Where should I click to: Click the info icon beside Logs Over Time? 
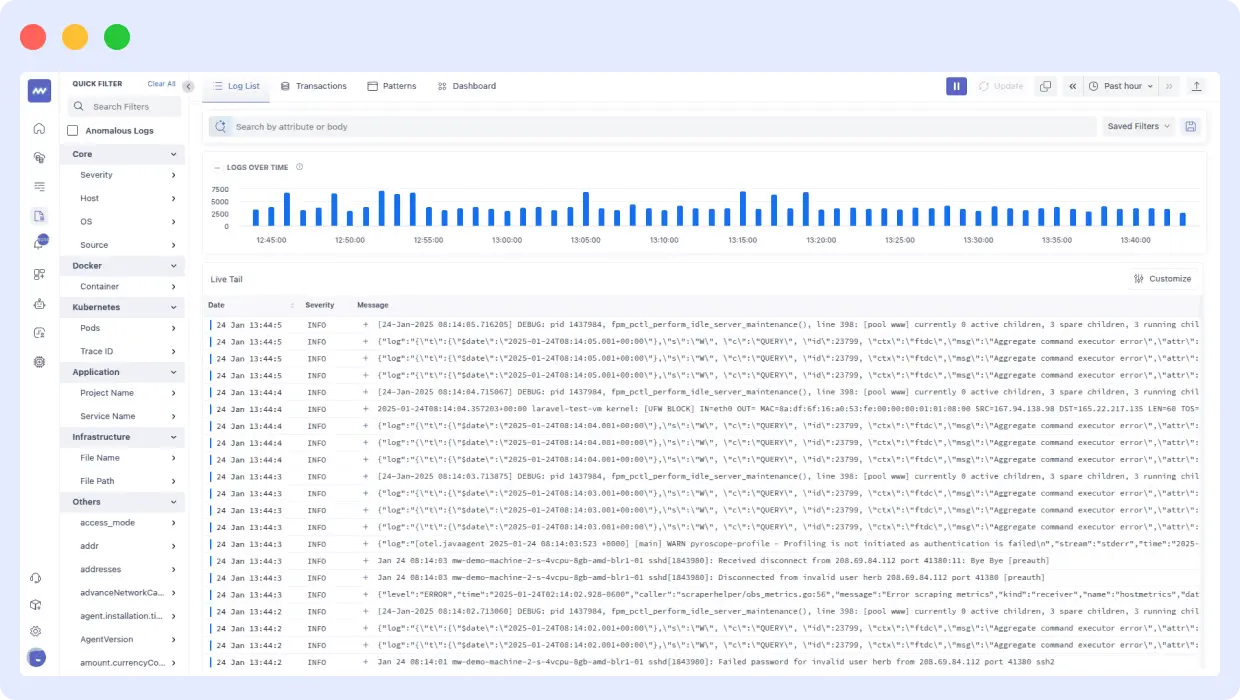299,167
